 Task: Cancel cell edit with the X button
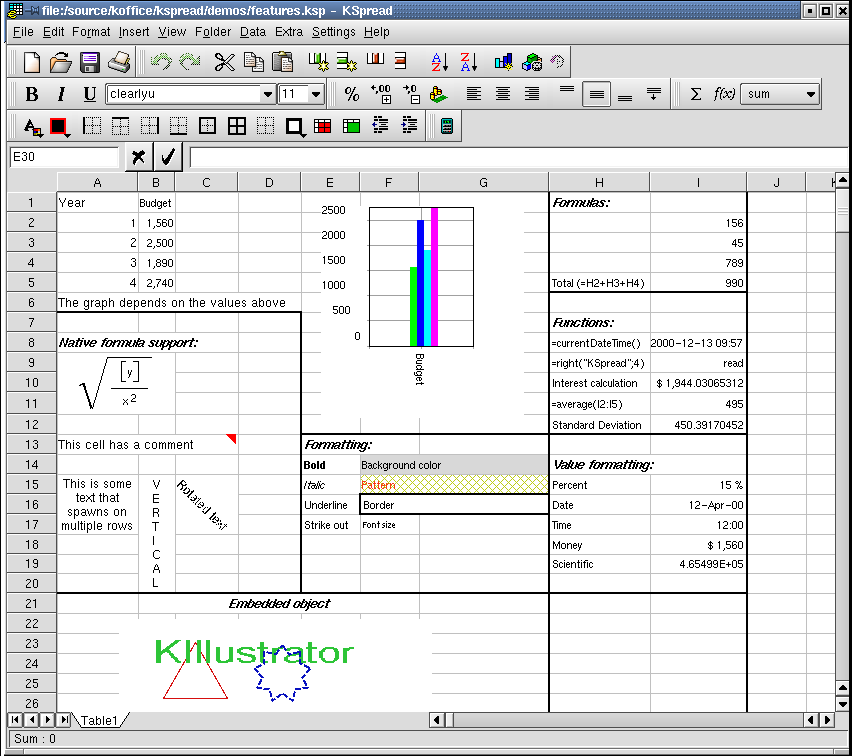(139, 157)
